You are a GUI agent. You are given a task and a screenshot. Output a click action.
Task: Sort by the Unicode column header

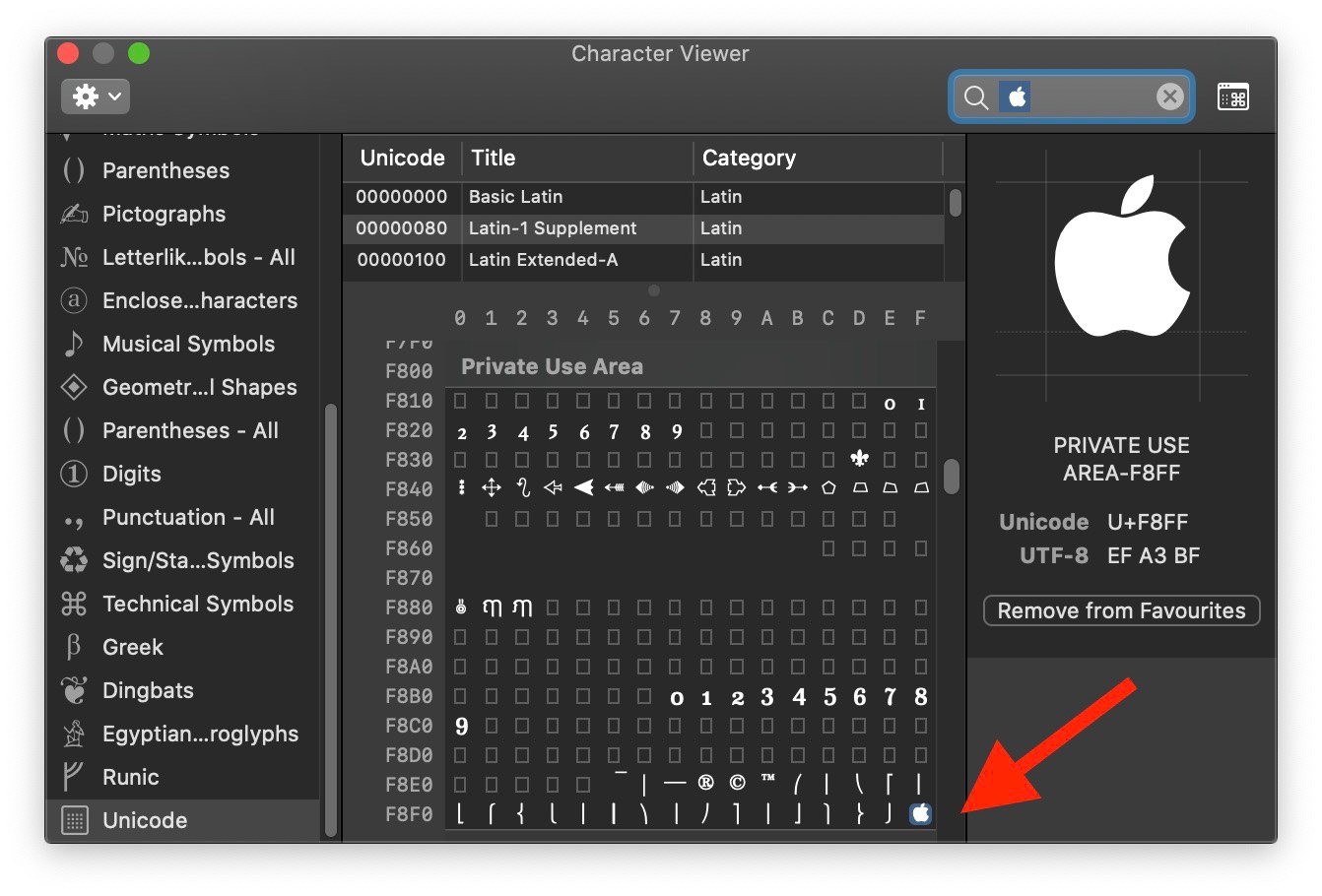(x=402, y=158)
